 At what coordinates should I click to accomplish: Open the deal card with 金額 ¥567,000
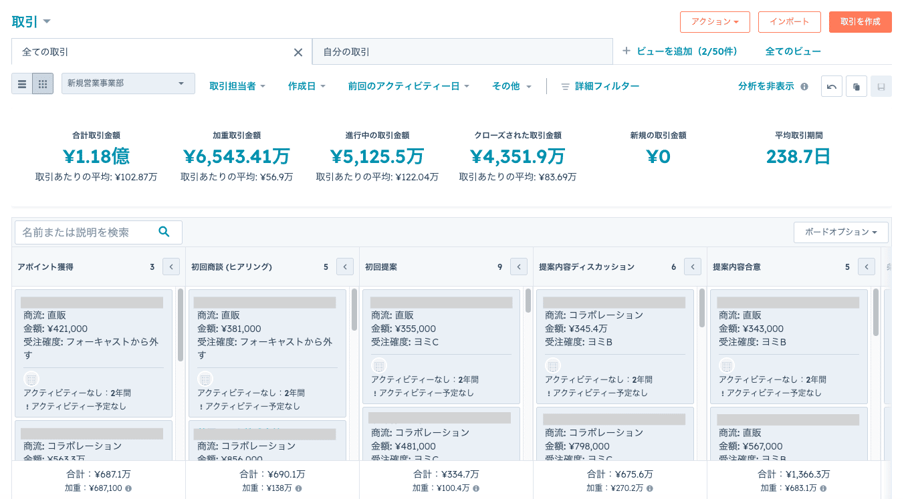click(789, 434)
